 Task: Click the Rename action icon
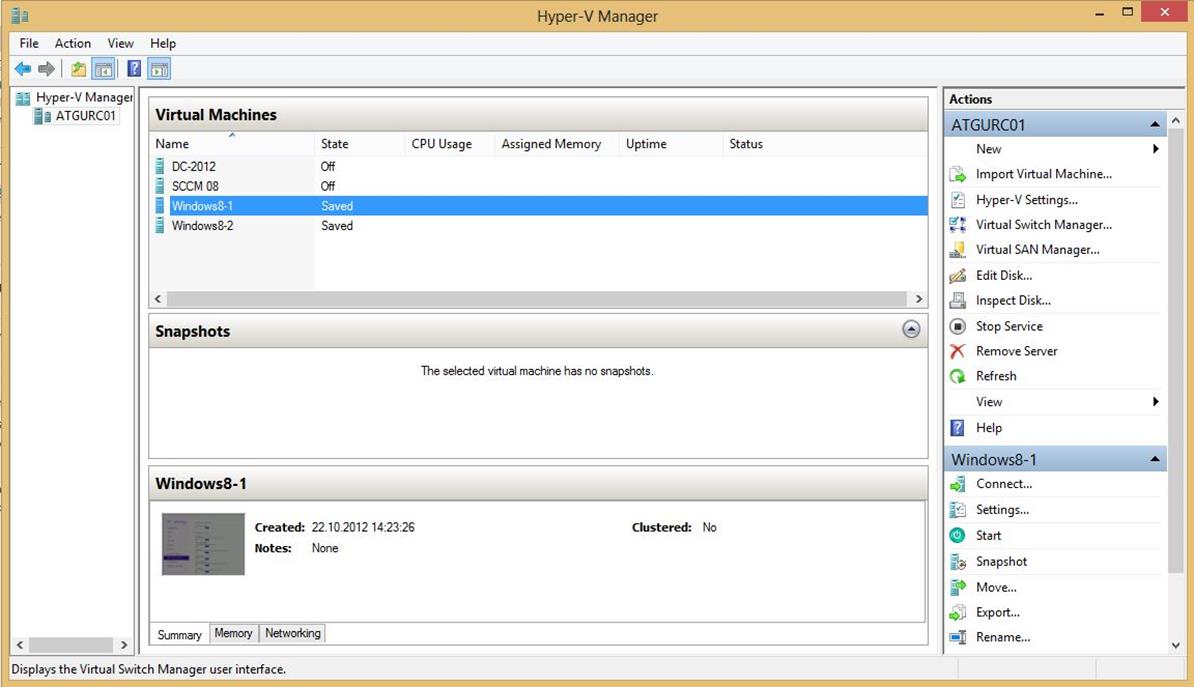957,637
